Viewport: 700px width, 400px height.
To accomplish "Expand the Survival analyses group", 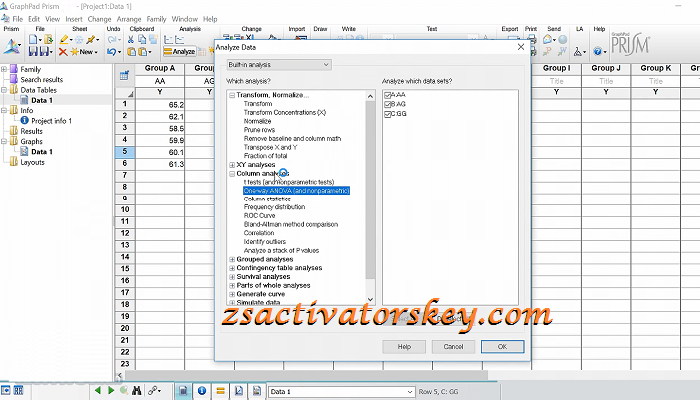I will click(x=232, y=277).
